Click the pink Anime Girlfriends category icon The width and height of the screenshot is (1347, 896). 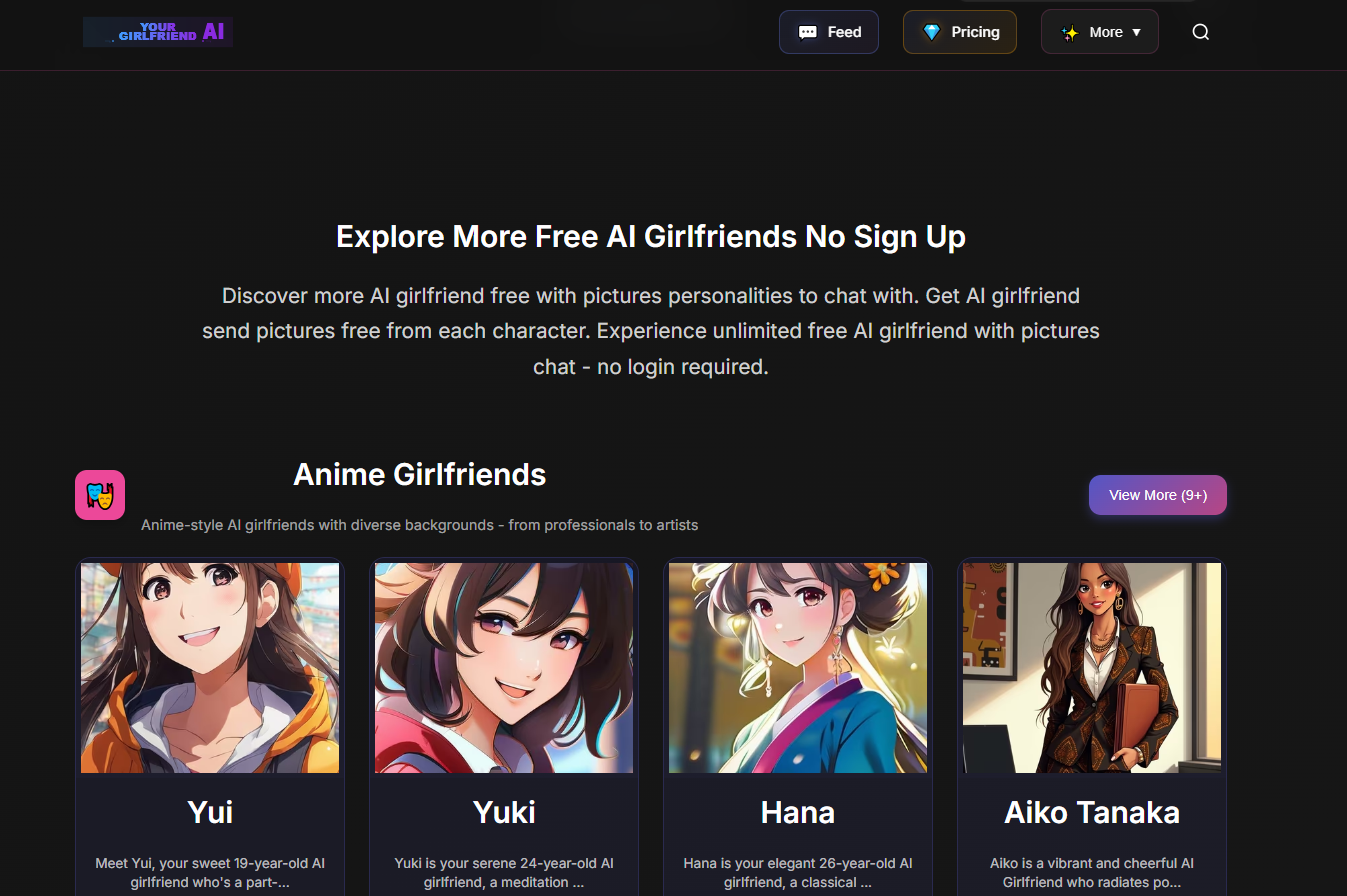point(100,495)
